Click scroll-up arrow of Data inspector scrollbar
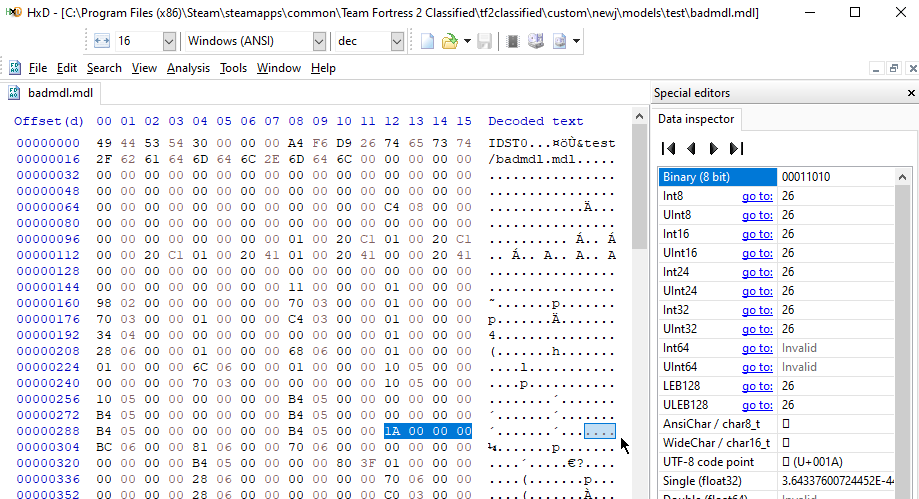Viewport: 919px width, 499px height. 903,176
